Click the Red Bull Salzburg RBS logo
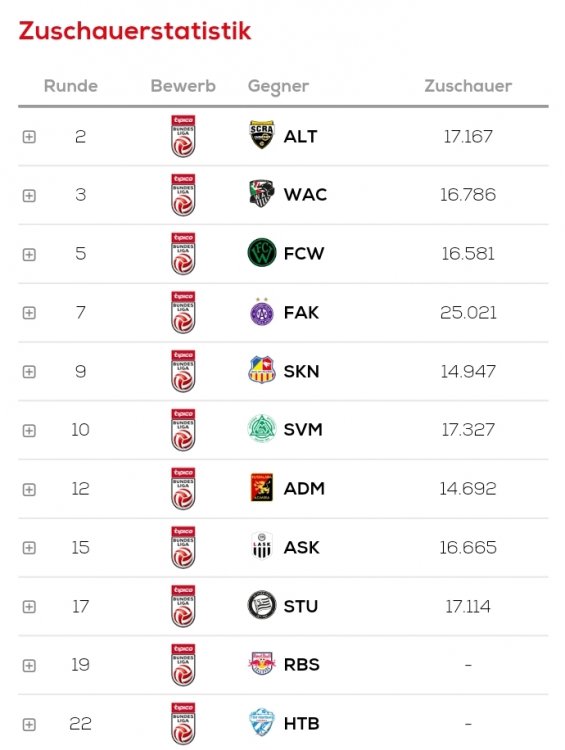This screenshot has height=750, width=565. (262, 664)
